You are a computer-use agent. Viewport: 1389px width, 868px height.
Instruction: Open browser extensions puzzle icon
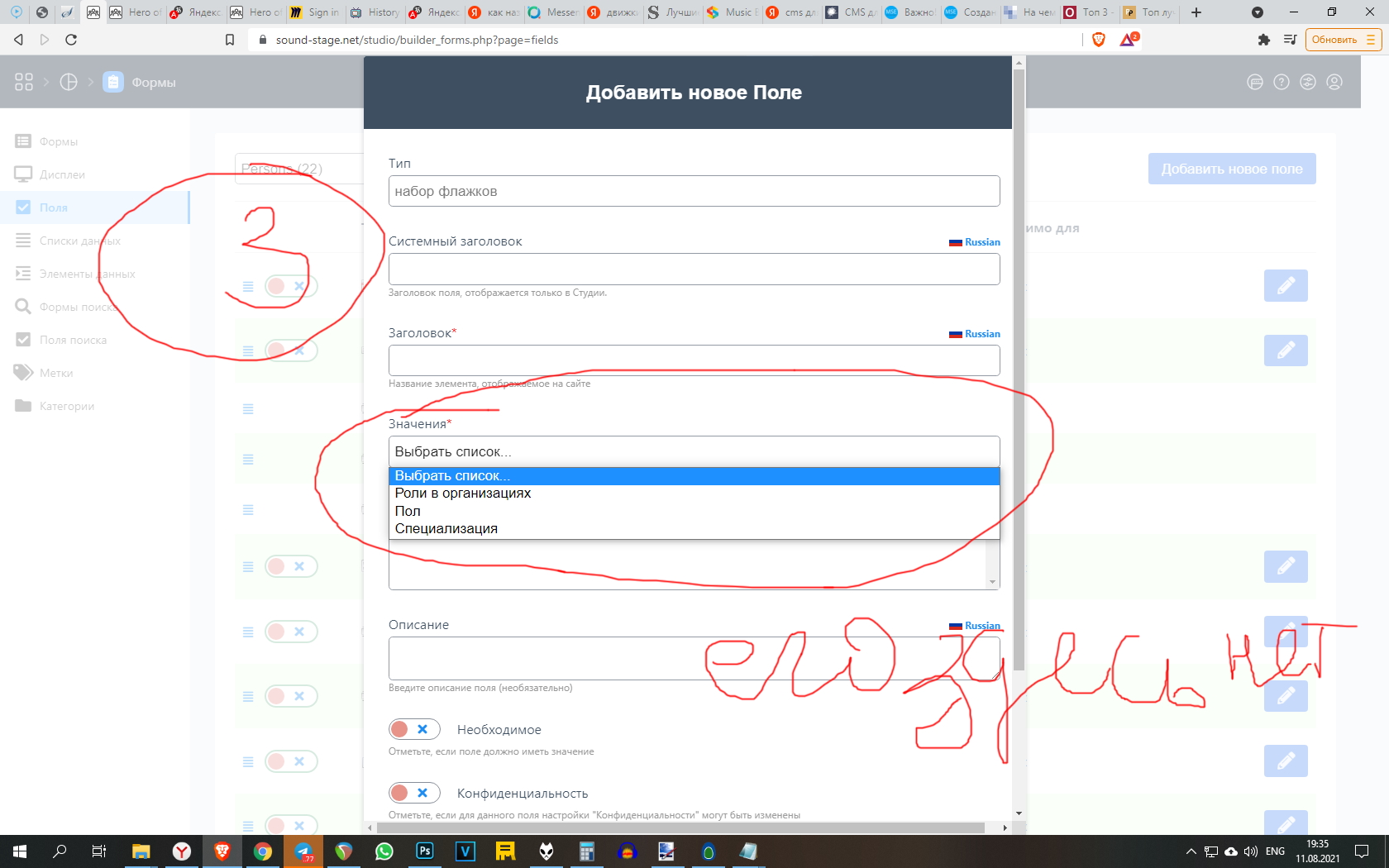click(1263, 40)
